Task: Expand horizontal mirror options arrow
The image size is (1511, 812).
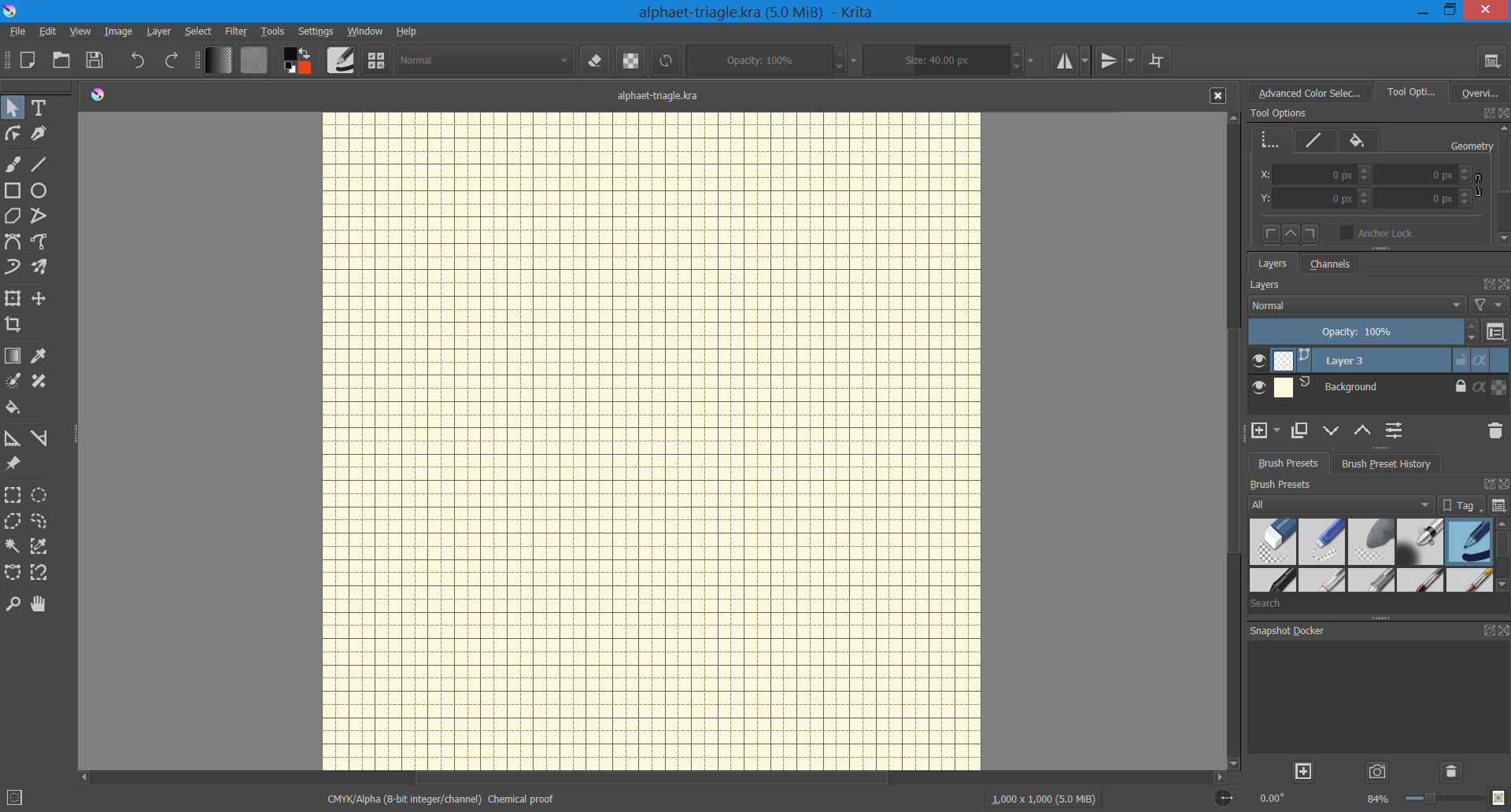Action: pyautogui.click(x=1085, y=61)
